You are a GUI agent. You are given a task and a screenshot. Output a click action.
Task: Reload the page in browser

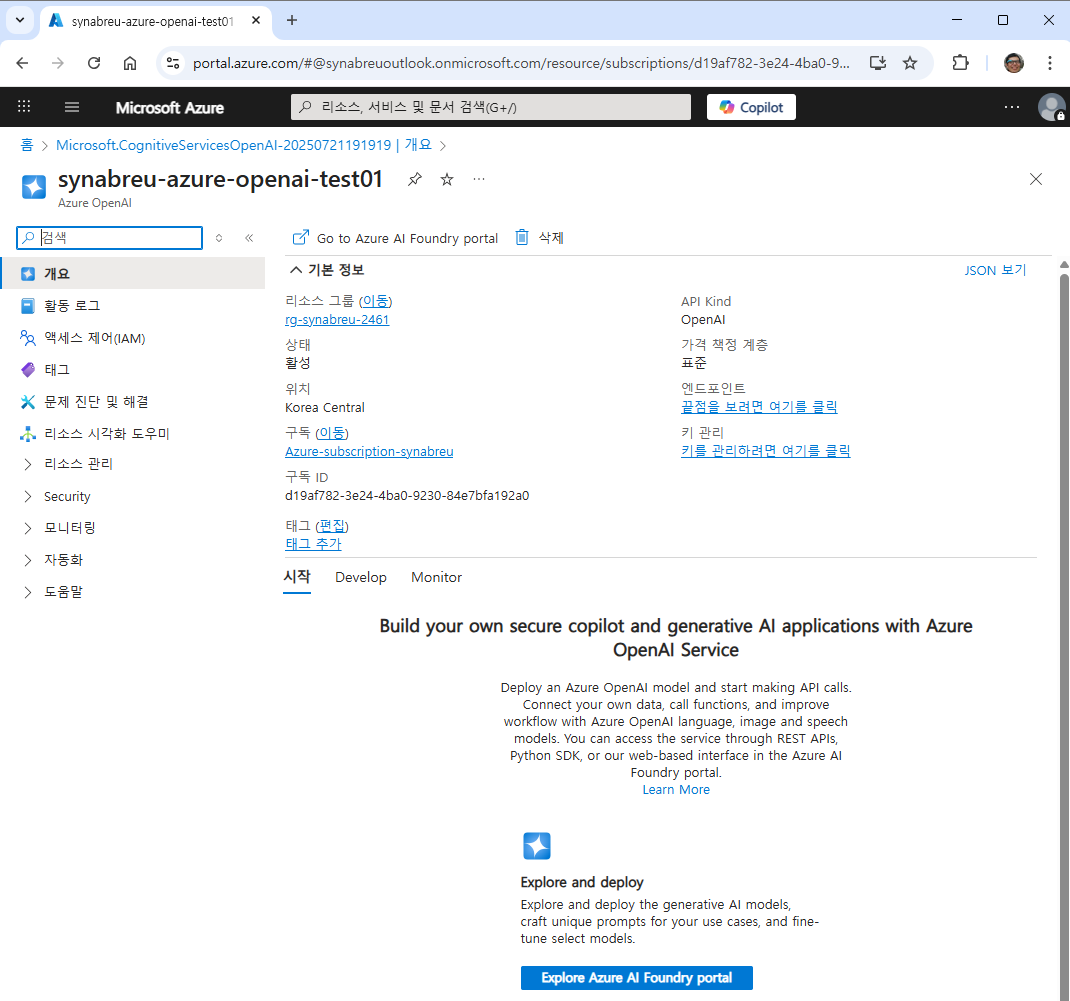(94, 63)
